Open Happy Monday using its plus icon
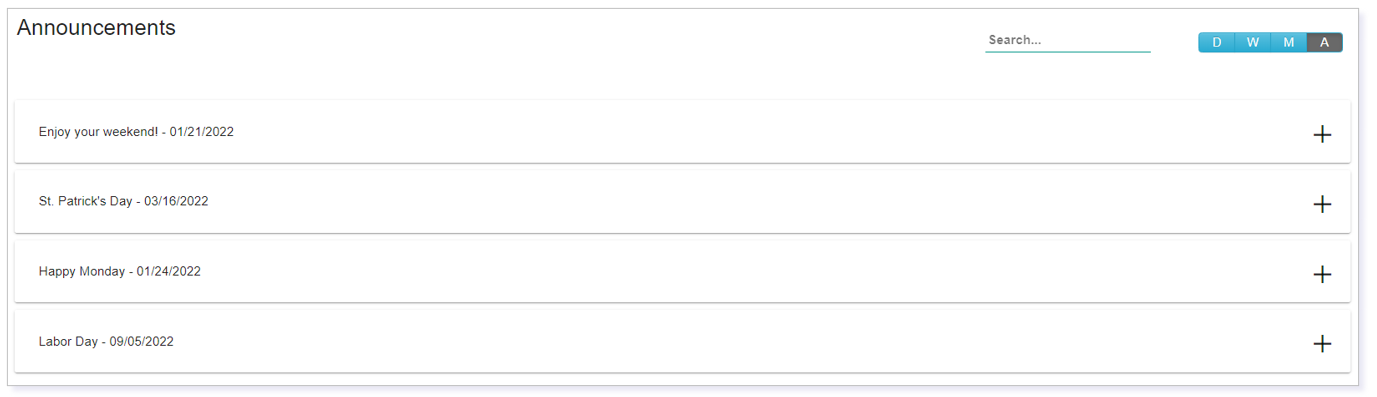The width and height of the screenshot is (1377, 397). point(1321,274)
